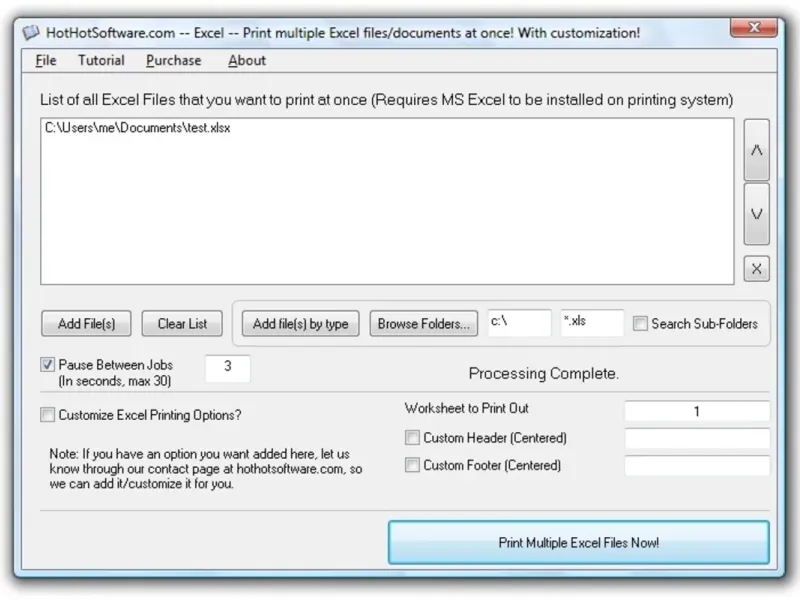The height and width of the screenshot is (600, 800).
Task: Select C:\Users\me\Documents\test.xlsx in the list
Action: pyautogui.click(x=138, y=128)
